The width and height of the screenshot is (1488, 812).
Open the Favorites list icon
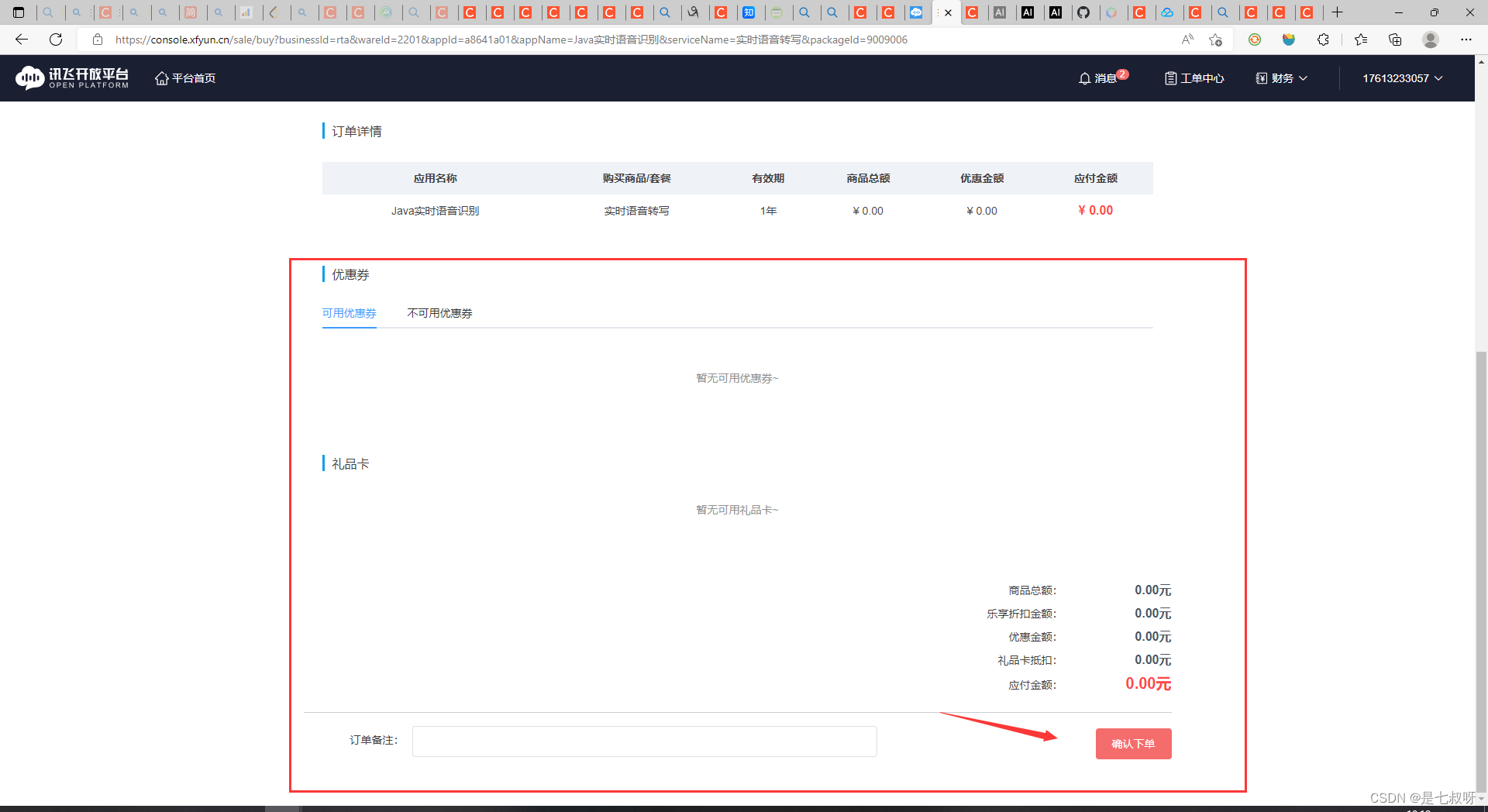click(x=1361, y=40)
